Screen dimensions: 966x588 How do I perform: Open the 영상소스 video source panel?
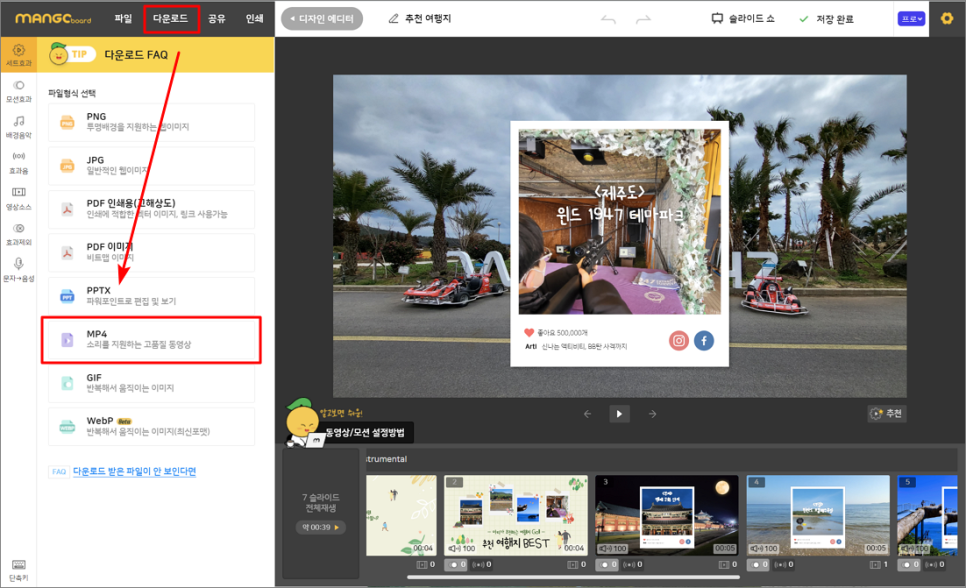coord(18,198)
